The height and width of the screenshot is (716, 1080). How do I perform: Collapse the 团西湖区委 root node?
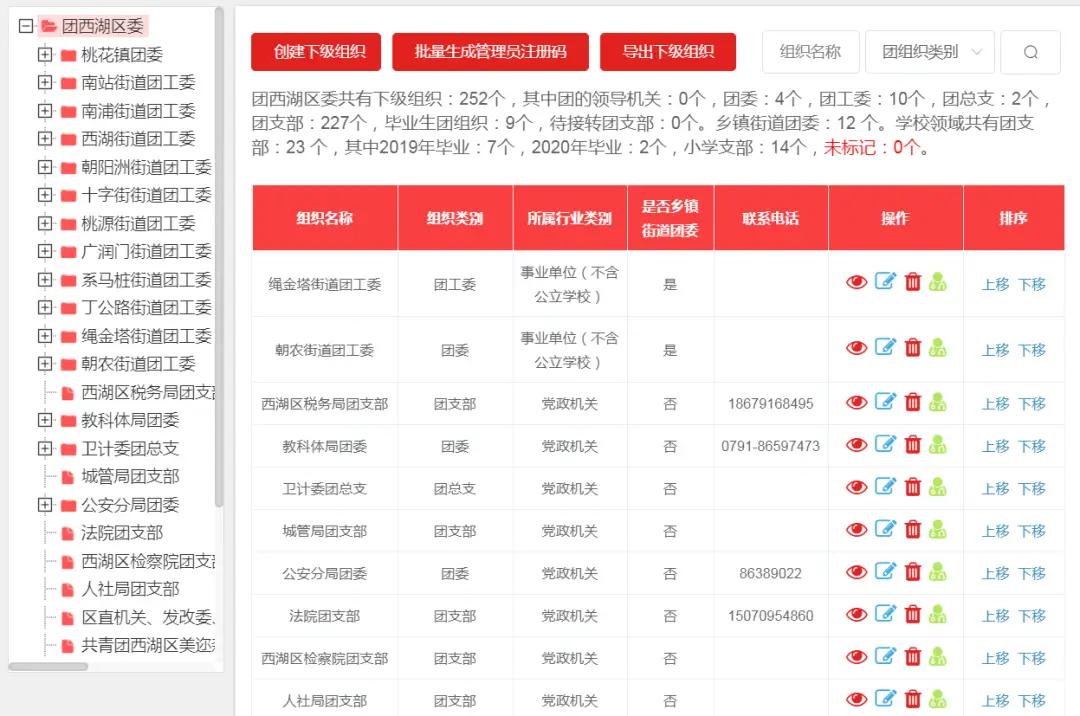26,27
